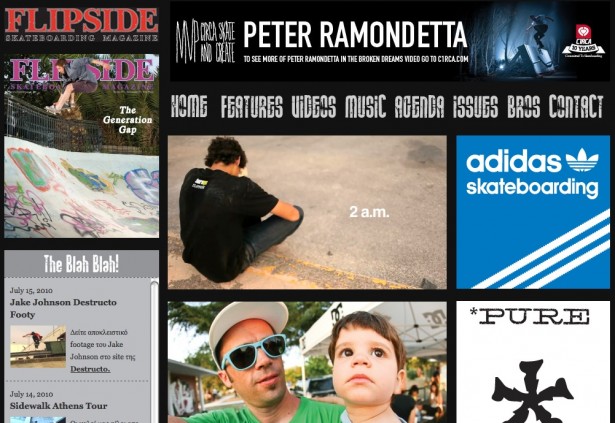
Task: Open the Pure advertisement with the cross logo
Action: coord(533,362)
